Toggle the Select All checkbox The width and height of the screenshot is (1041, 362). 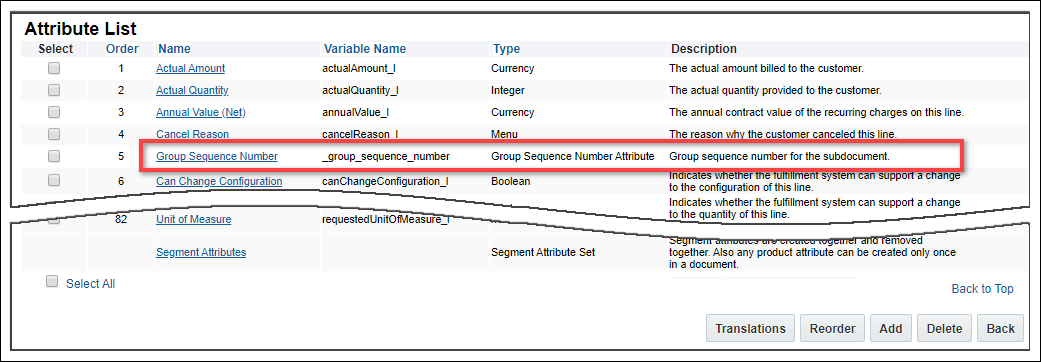pos(52,282)
